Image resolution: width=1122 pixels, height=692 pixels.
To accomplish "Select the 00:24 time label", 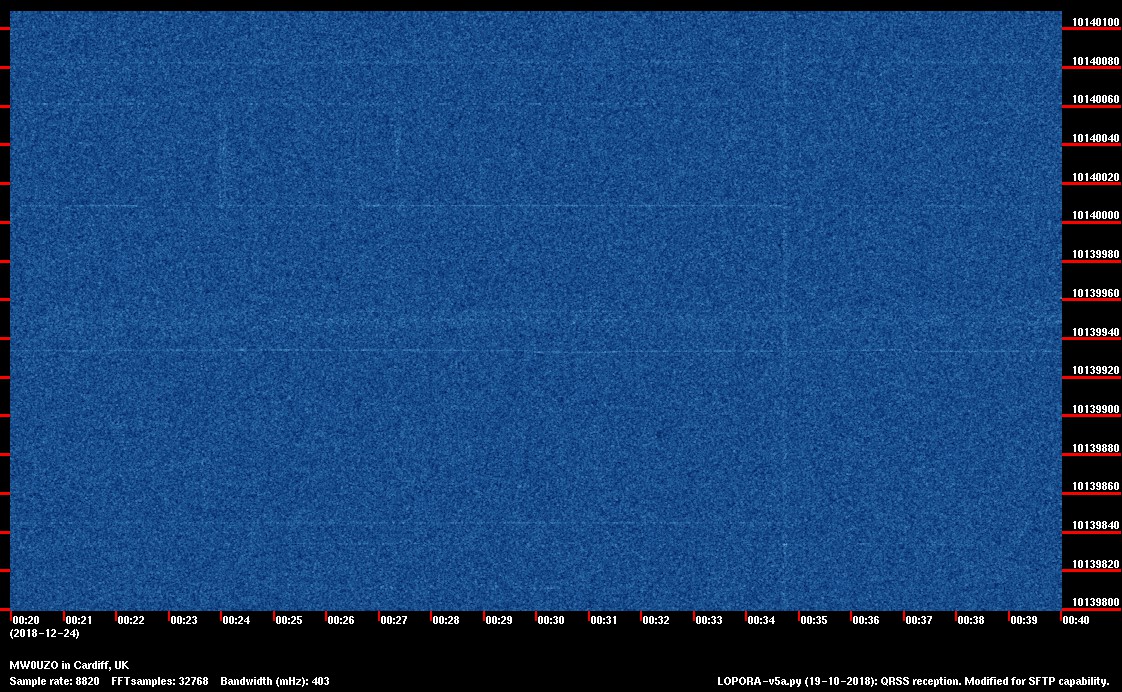I will 236,620.
